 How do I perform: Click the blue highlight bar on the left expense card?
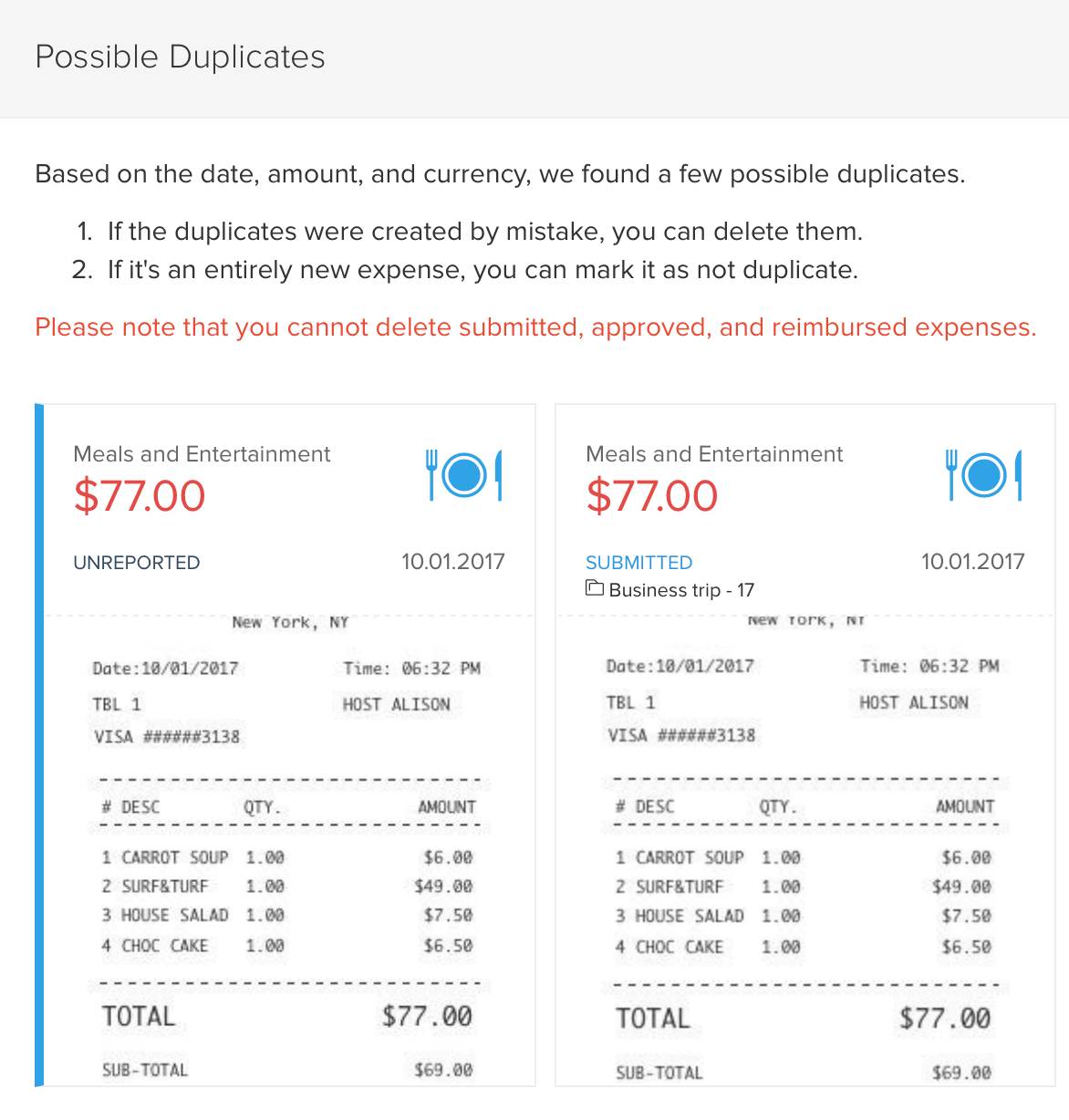click(x=38, y=745)
